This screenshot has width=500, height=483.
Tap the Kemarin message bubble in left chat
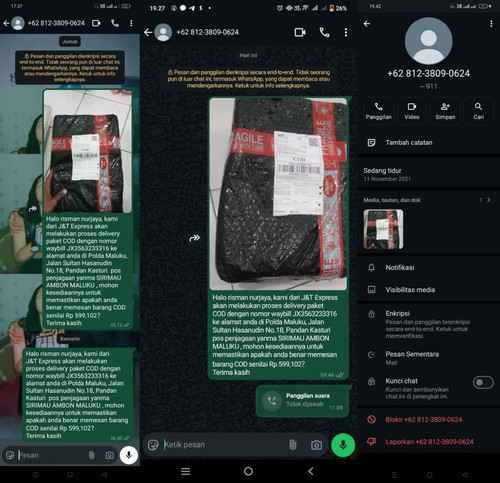[78, 395]
